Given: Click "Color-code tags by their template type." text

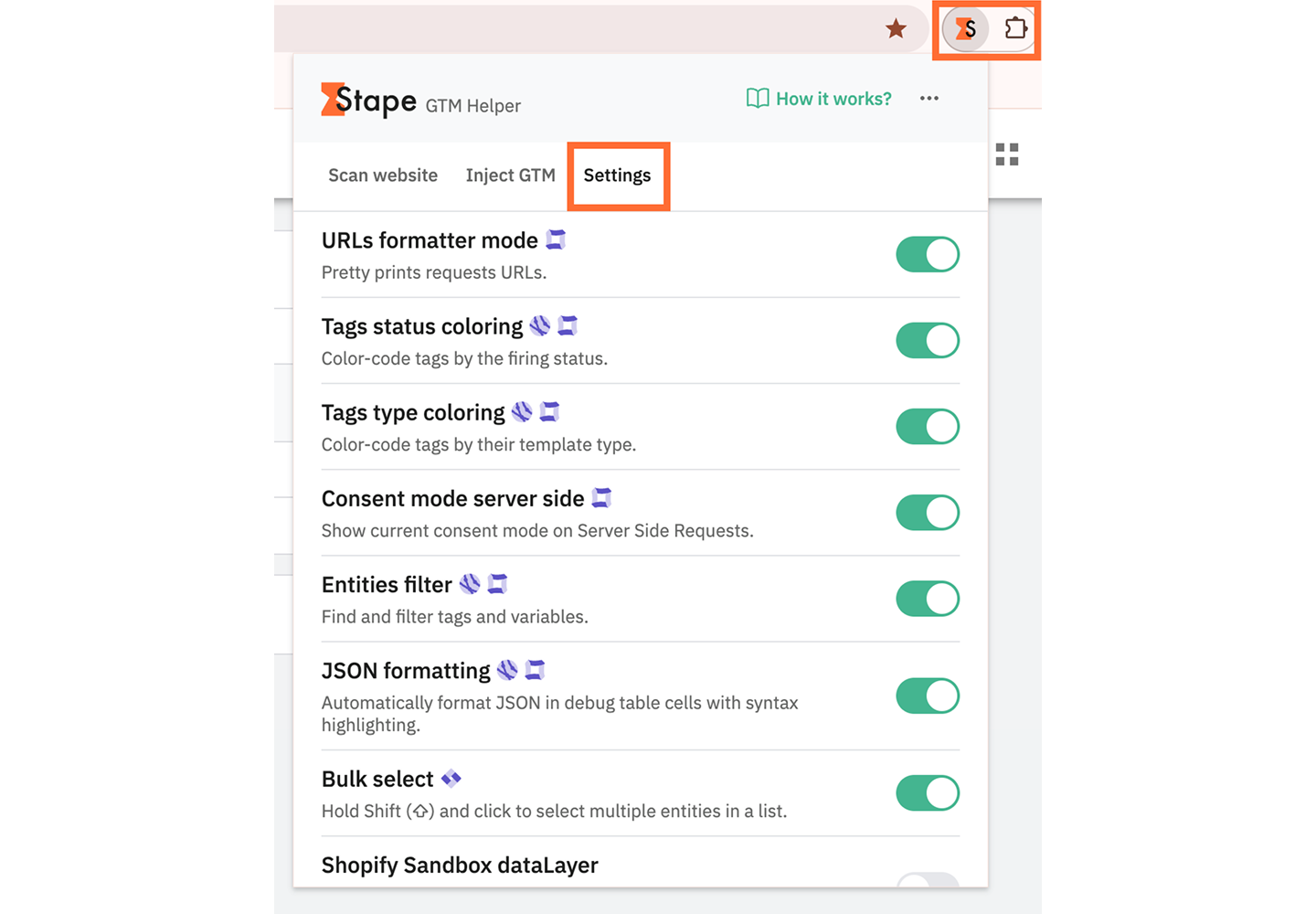Looking at the screenshot, I should coord(479,444).
